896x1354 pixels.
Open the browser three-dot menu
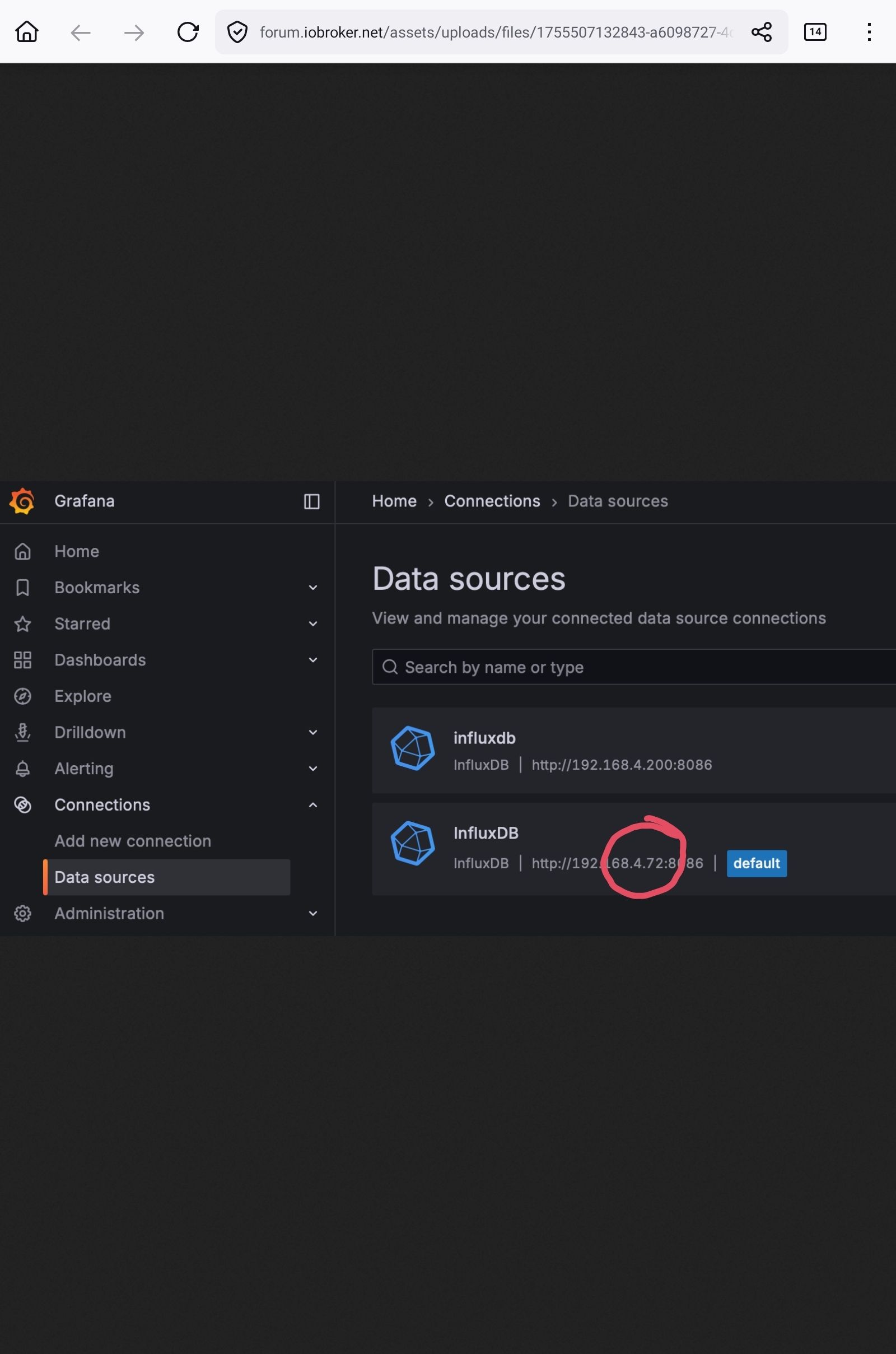869,32
